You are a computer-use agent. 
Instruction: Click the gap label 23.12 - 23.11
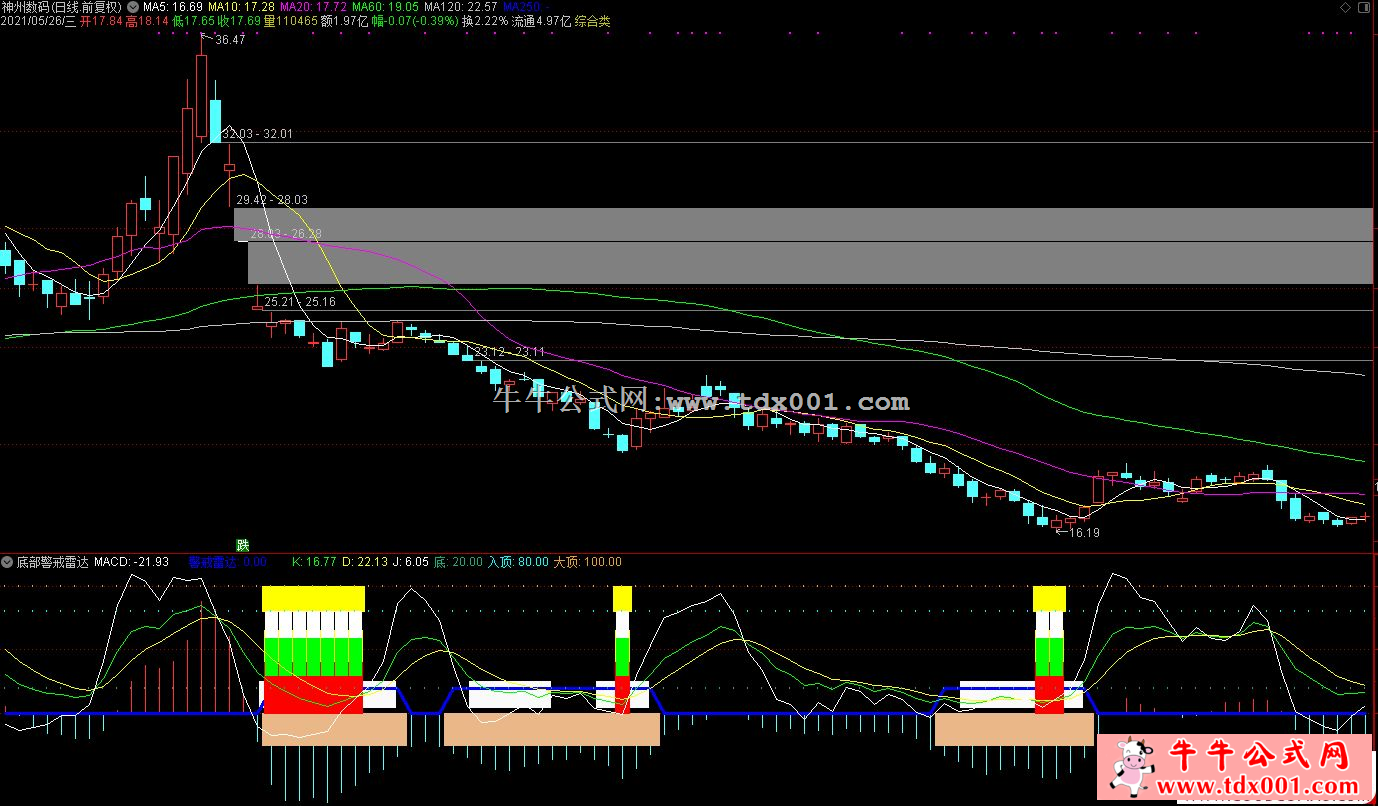tap(510, 351)
